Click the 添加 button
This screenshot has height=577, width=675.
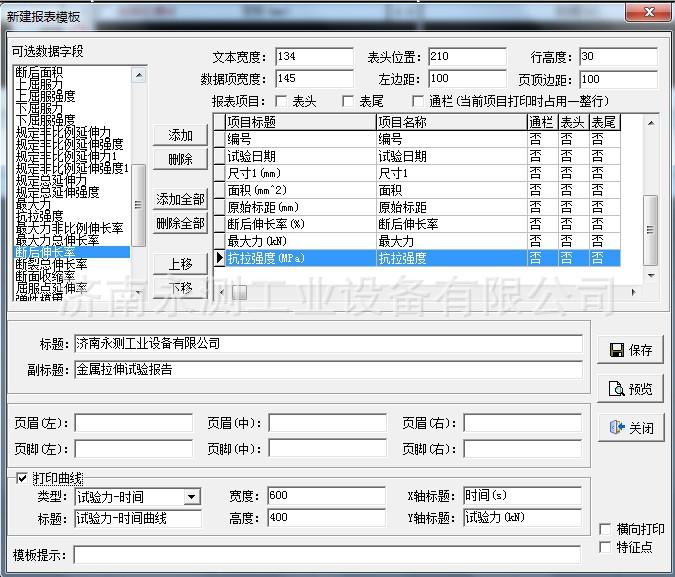(x=180, y=135)
